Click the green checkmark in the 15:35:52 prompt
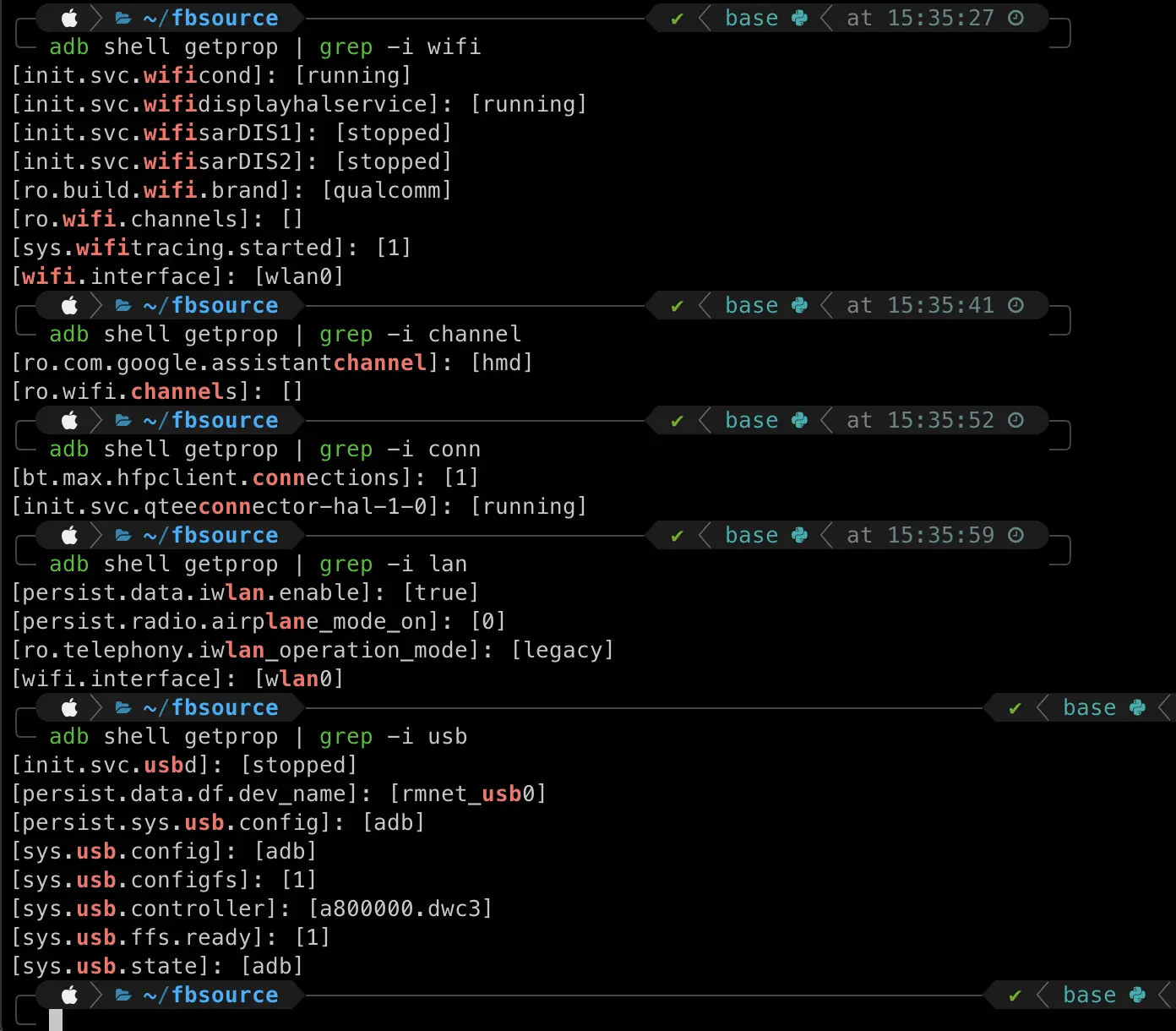Image resolution: width=1176 pixels, height=1031 pixels. click(677, 421)
